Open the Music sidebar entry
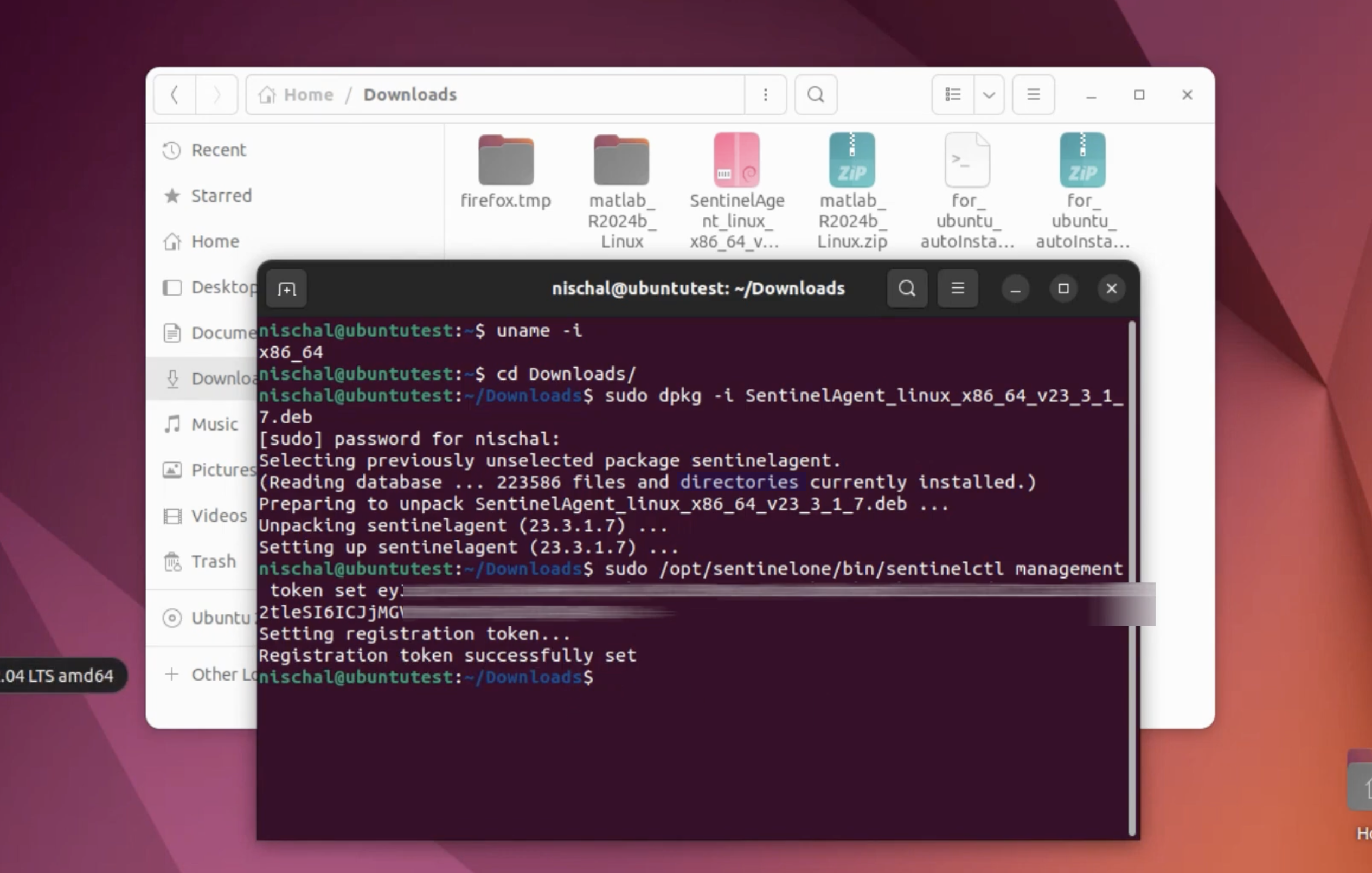 point(214,425)
